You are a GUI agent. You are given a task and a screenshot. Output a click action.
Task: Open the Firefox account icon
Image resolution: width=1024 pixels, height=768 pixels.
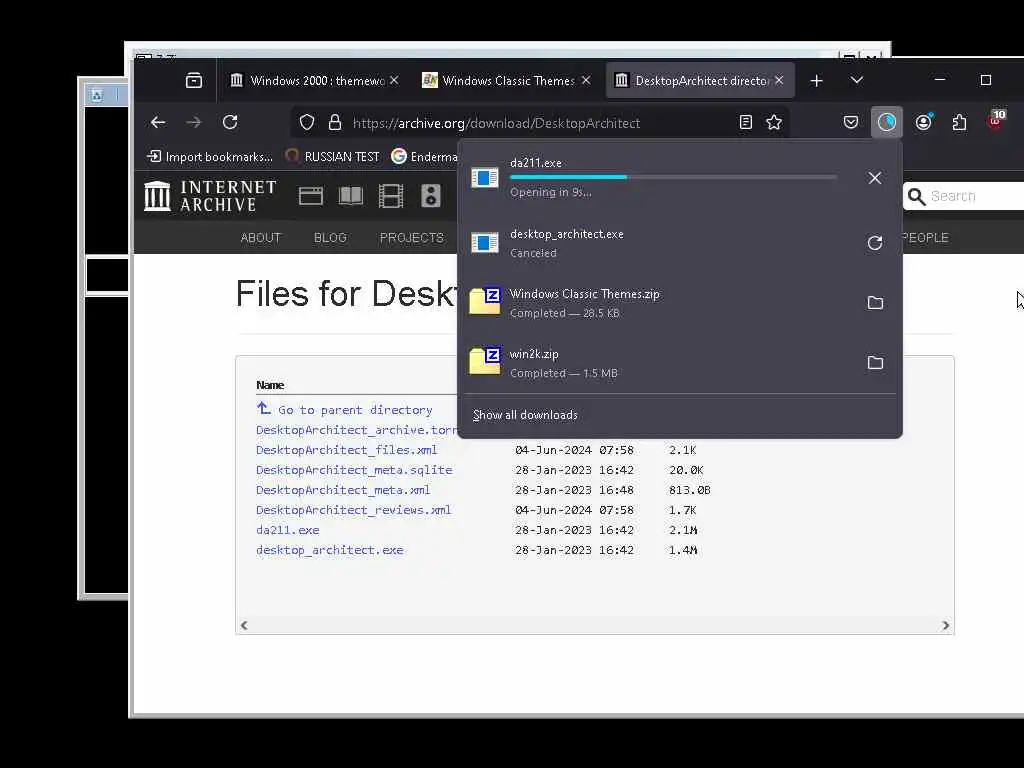pyautogui.click(x=923, y=122)
